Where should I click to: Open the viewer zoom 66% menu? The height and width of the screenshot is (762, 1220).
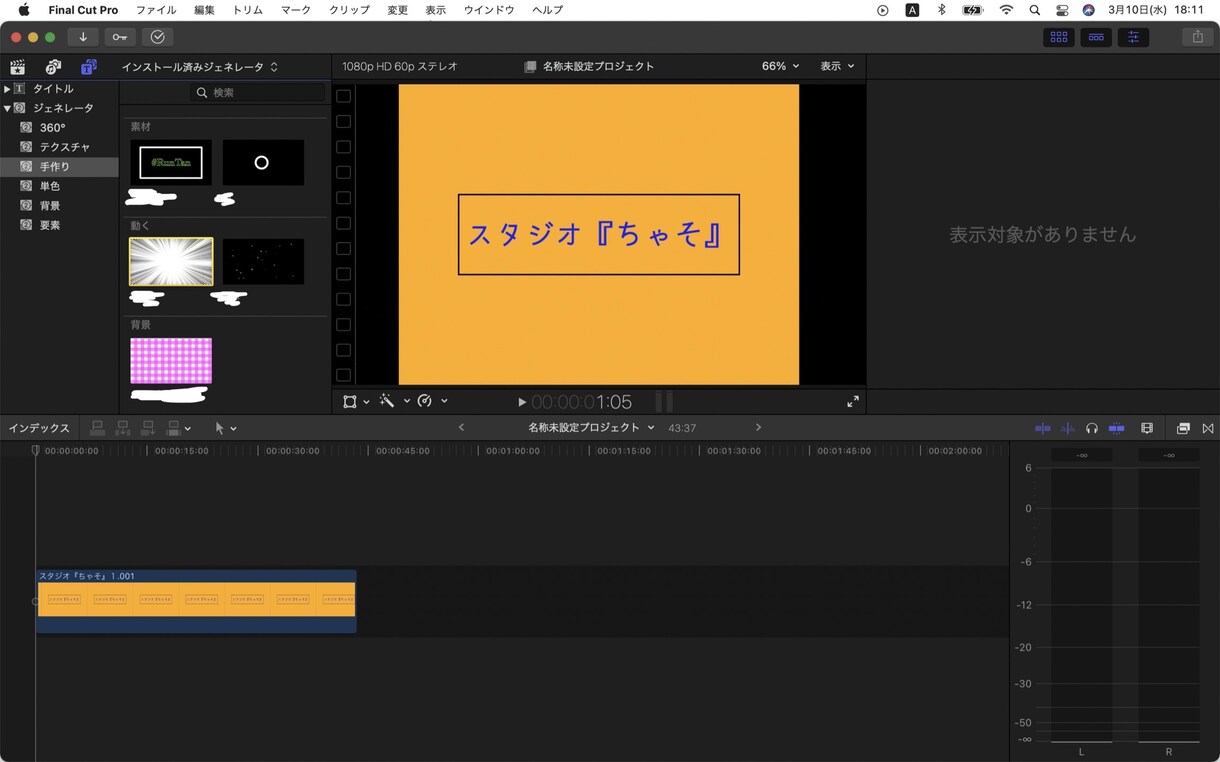click(781, 66)
